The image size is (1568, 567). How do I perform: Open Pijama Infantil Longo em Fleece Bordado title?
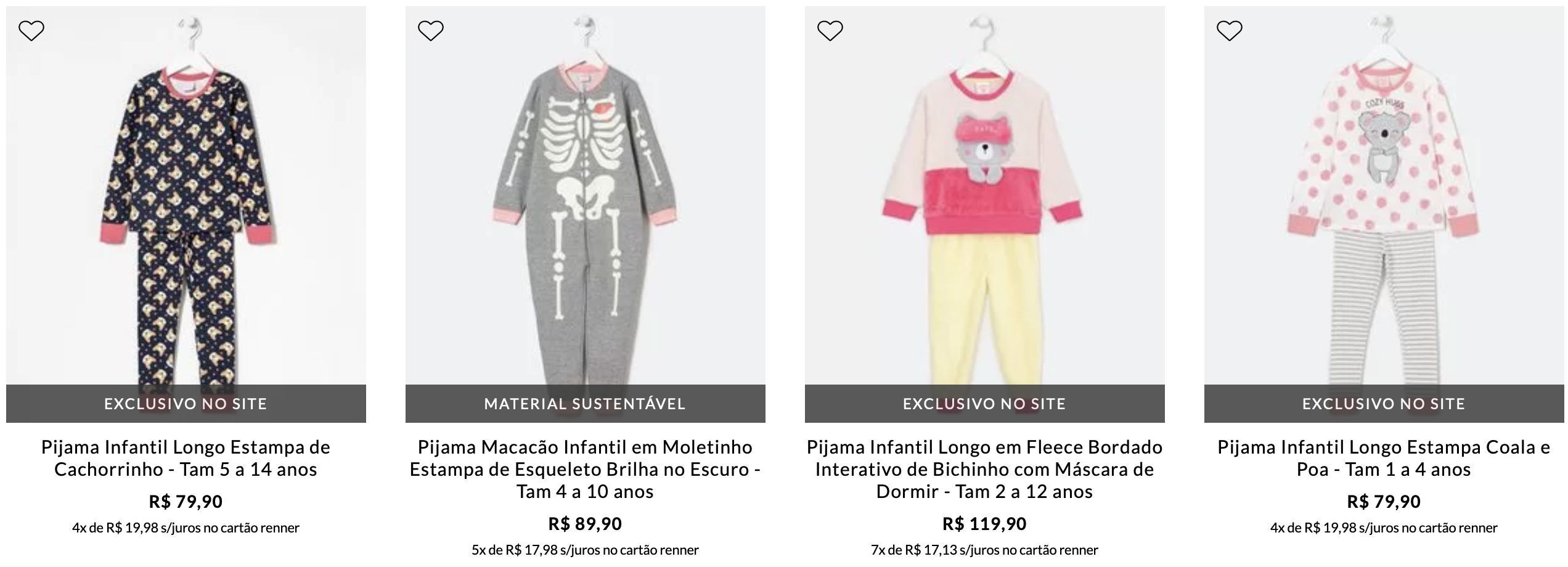coord(985,469)
